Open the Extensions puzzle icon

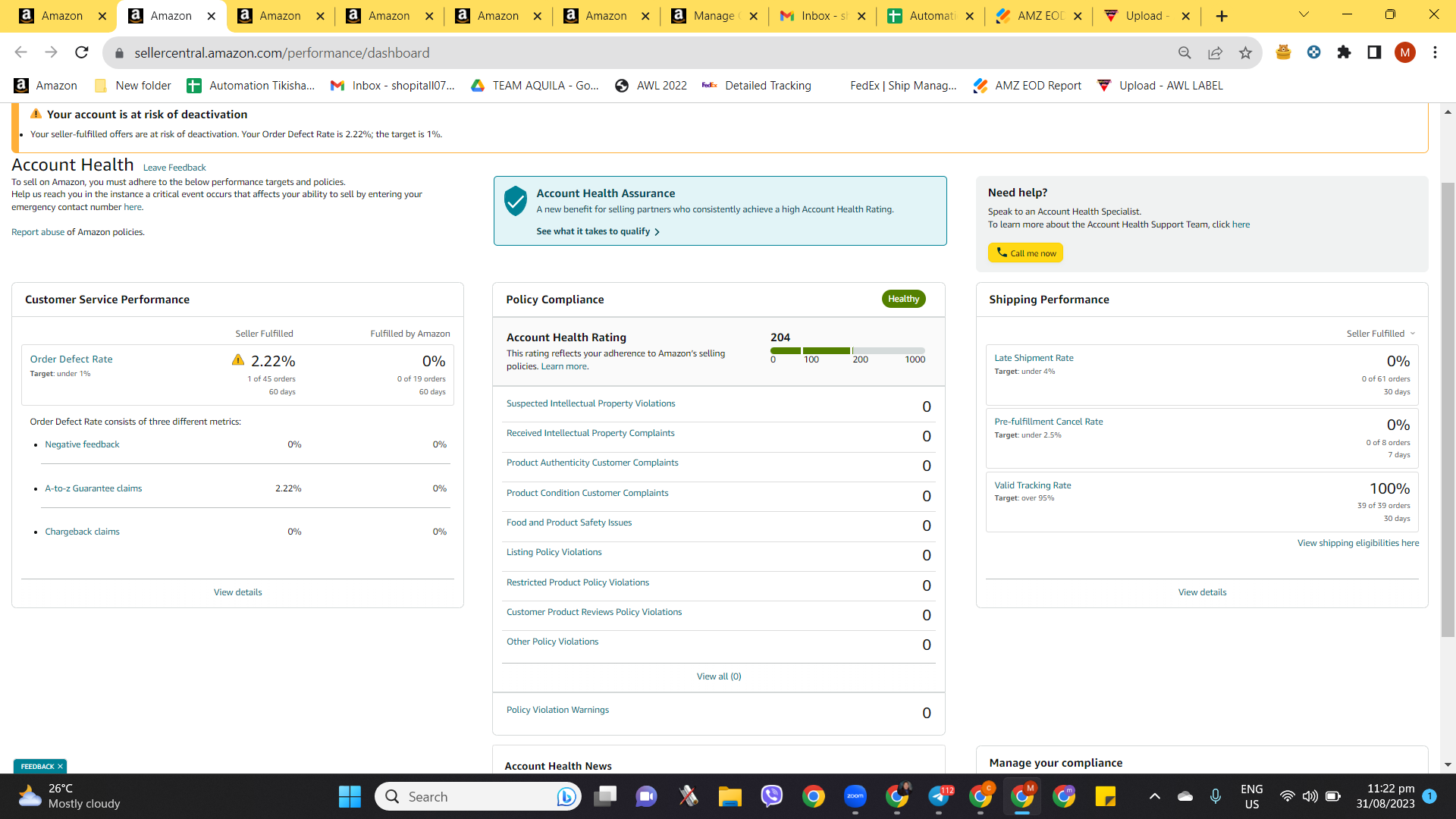[1344, 52]
